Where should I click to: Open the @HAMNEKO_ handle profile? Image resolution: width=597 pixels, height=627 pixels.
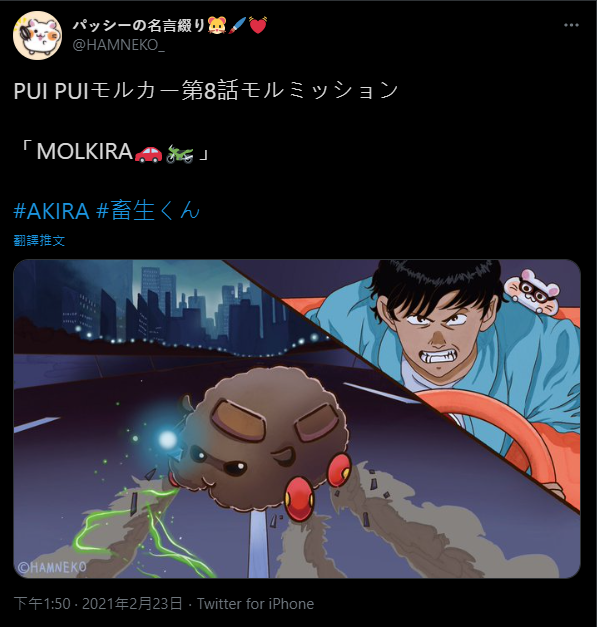tap(118, 45)
